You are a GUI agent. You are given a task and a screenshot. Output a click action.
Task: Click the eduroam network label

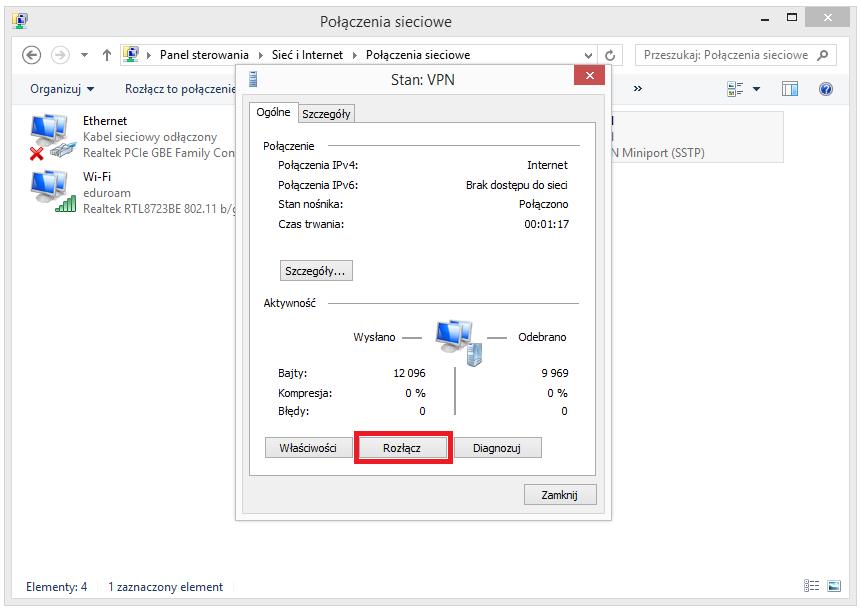point(107,193)
